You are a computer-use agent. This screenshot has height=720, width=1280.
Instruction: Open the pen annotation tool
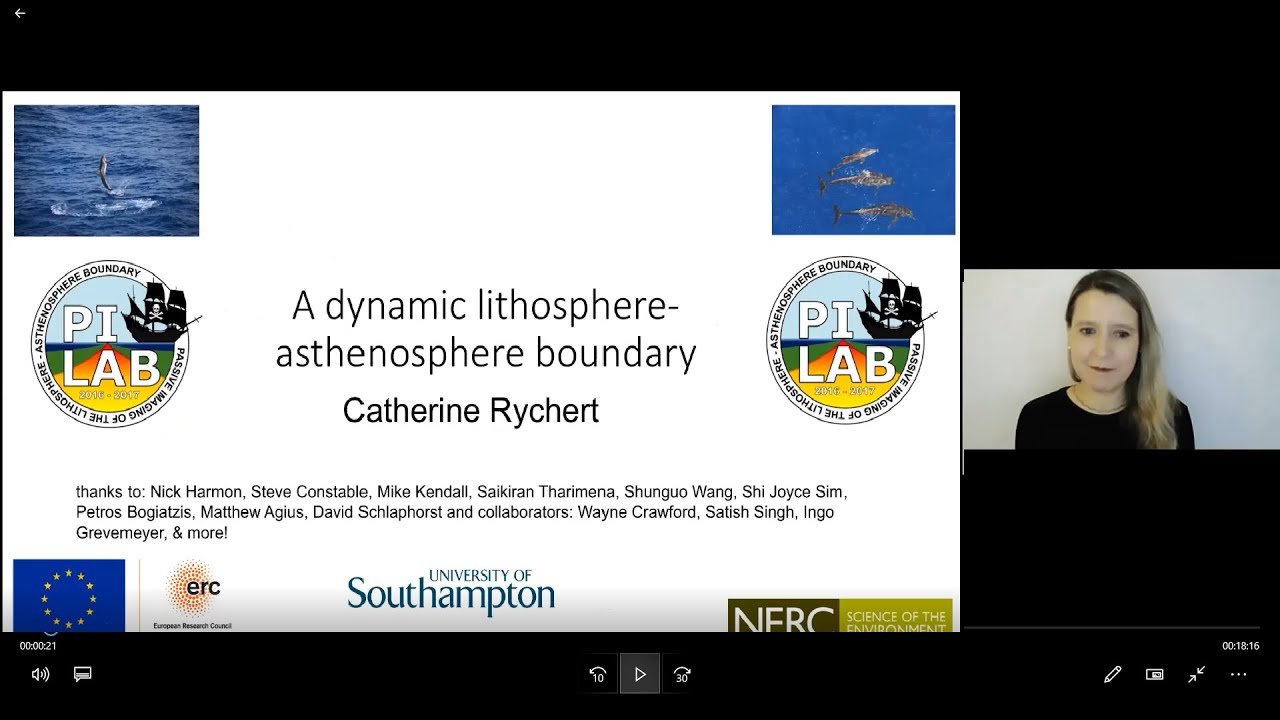1112,674
